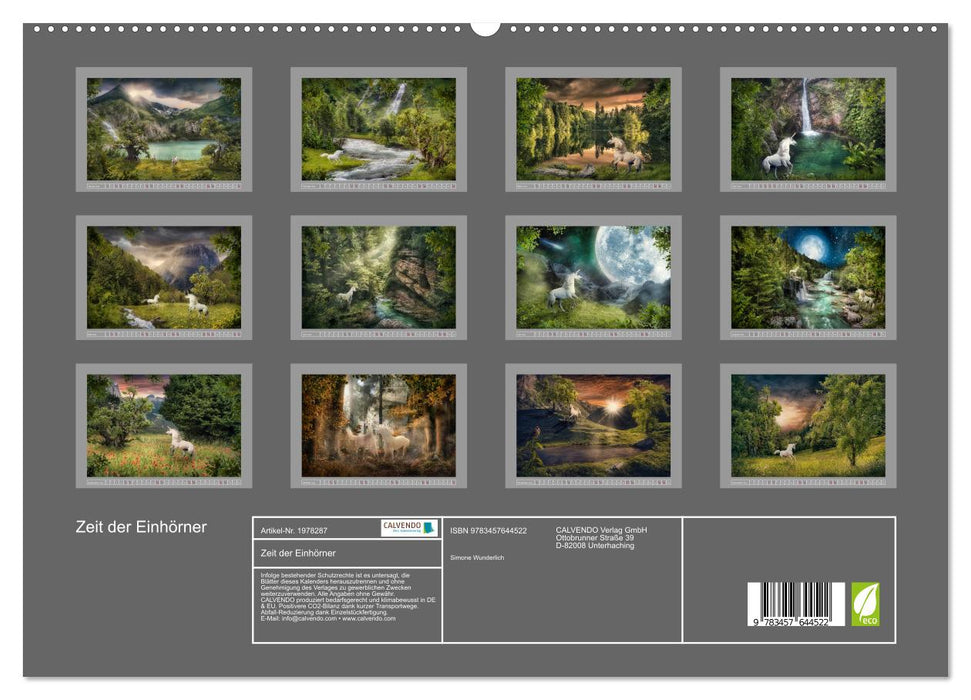Click author name Simone Wunderlich
Viewport: 971px width, 700px height.
point(478,557)
